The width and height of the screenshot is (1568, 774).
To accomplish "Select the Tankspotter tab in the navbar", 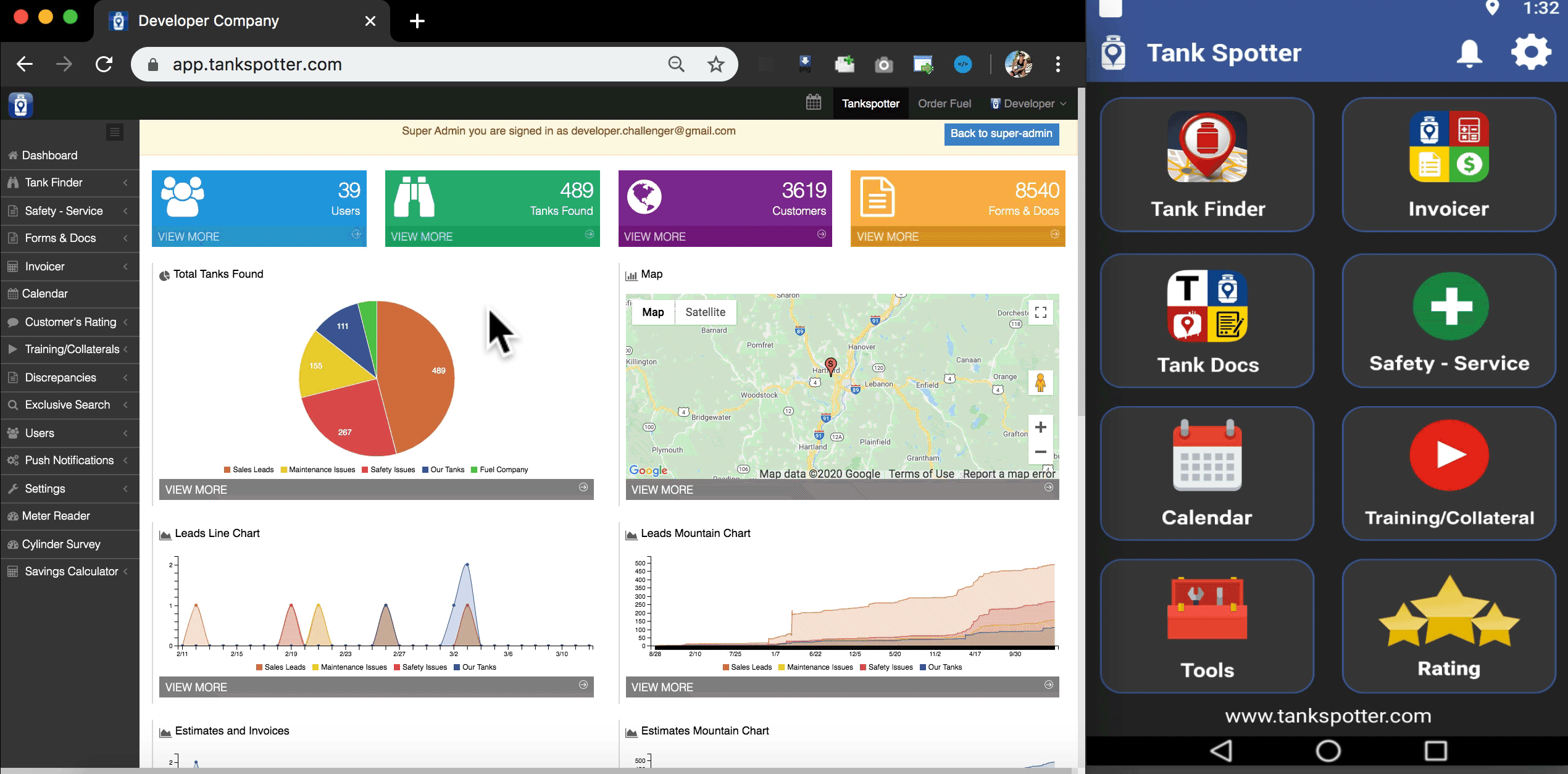I will [870, 103].
